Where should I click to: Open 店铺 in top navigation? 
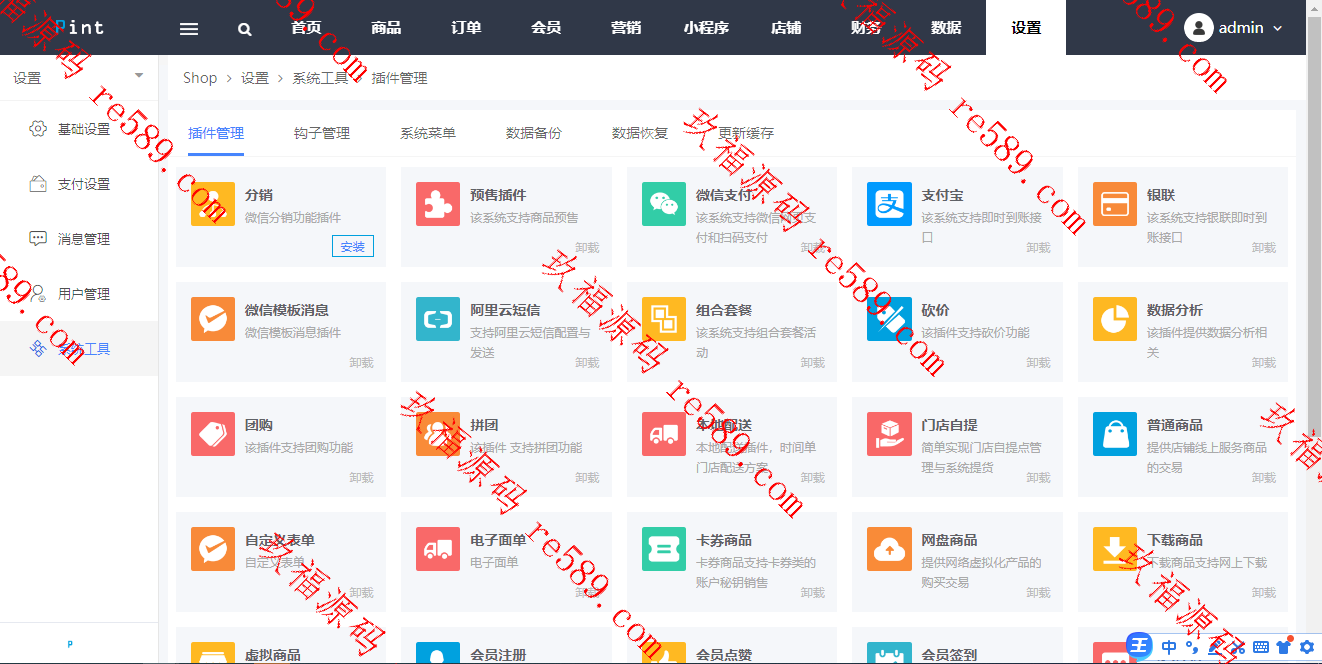(786, 28)
